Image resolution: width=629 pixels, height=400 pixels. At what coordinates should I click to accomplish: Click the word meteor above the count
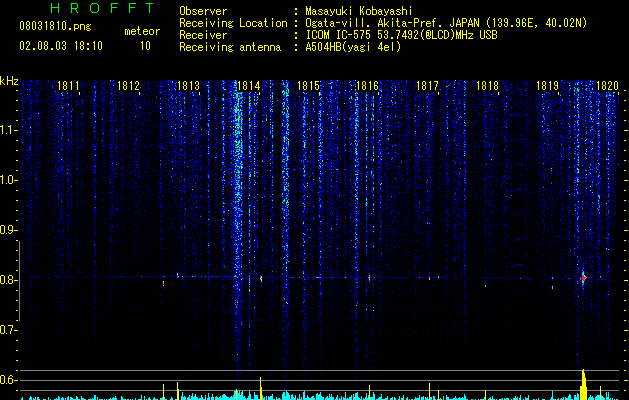142,31
